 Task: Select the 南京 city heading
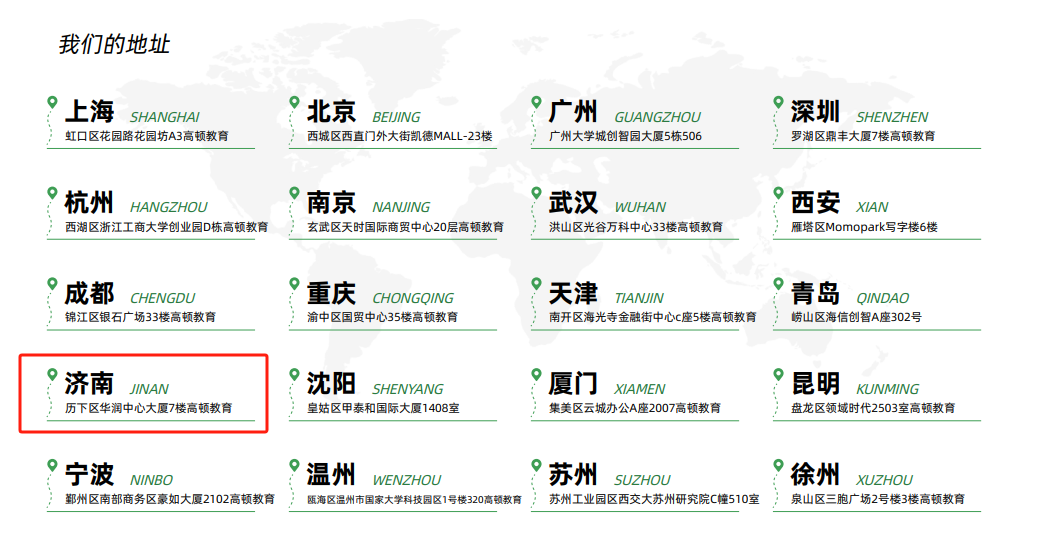click(x=331, y=202)
